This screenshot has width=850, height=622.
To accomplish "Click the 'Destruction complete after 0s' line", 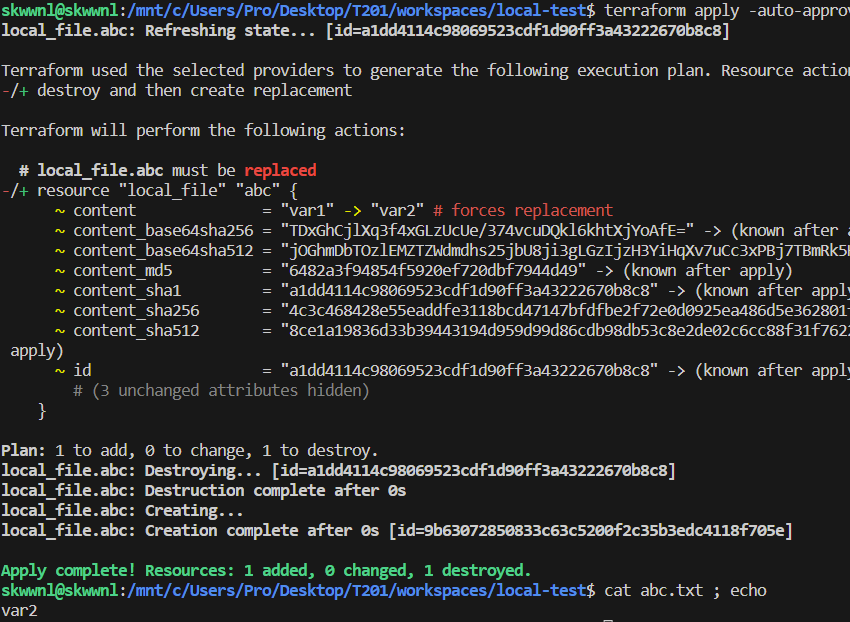I will pyautogui.click(x=203, y=491).
